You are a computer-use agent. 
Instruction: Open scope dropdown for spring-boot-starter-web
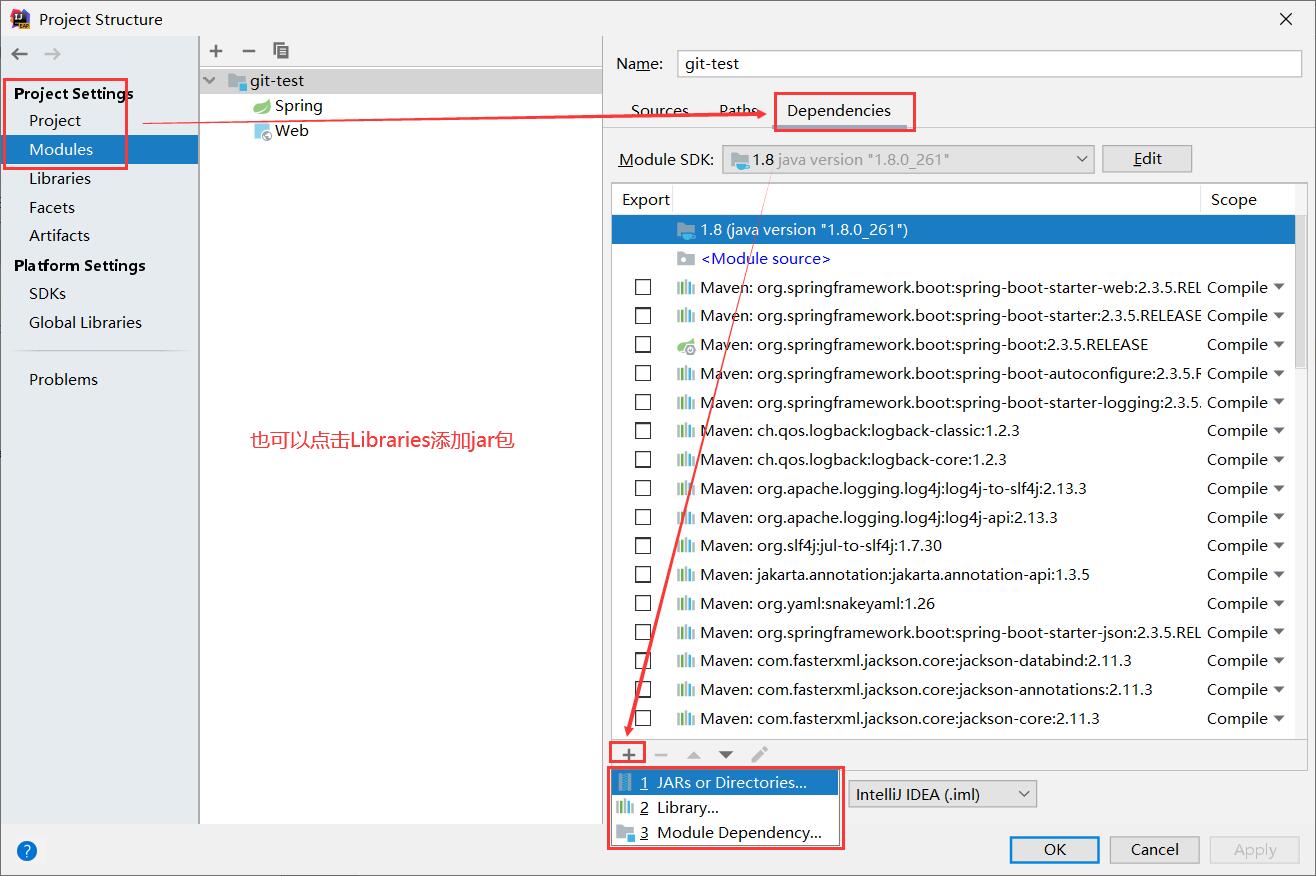[x=1279, y=288]
